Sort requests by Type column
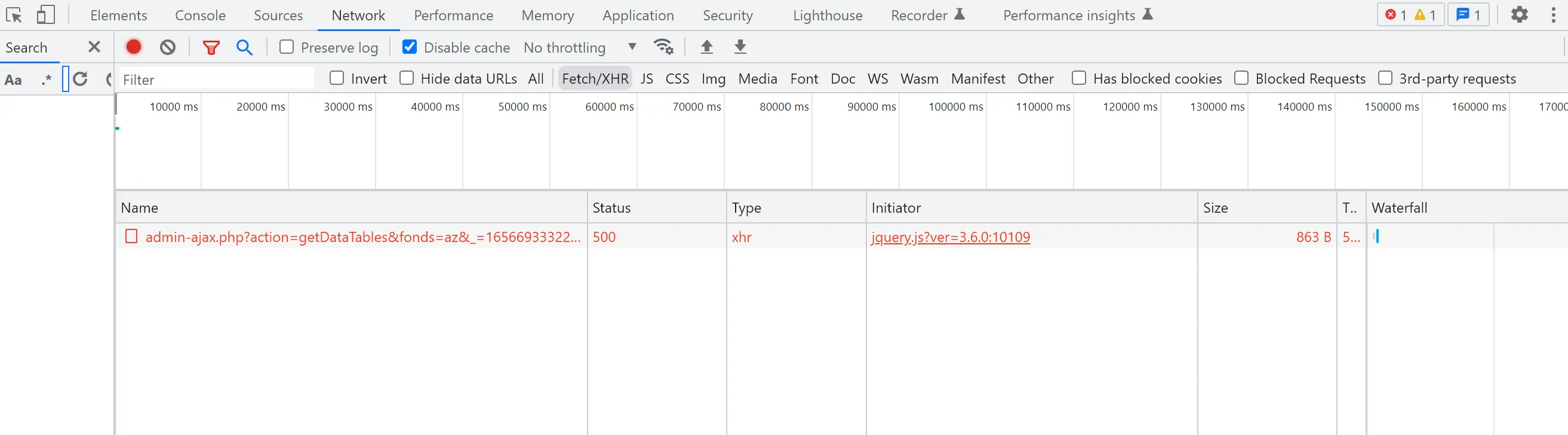Image resolution: width=1568 pixels, height=435 pixels. (x=796, y=208)
